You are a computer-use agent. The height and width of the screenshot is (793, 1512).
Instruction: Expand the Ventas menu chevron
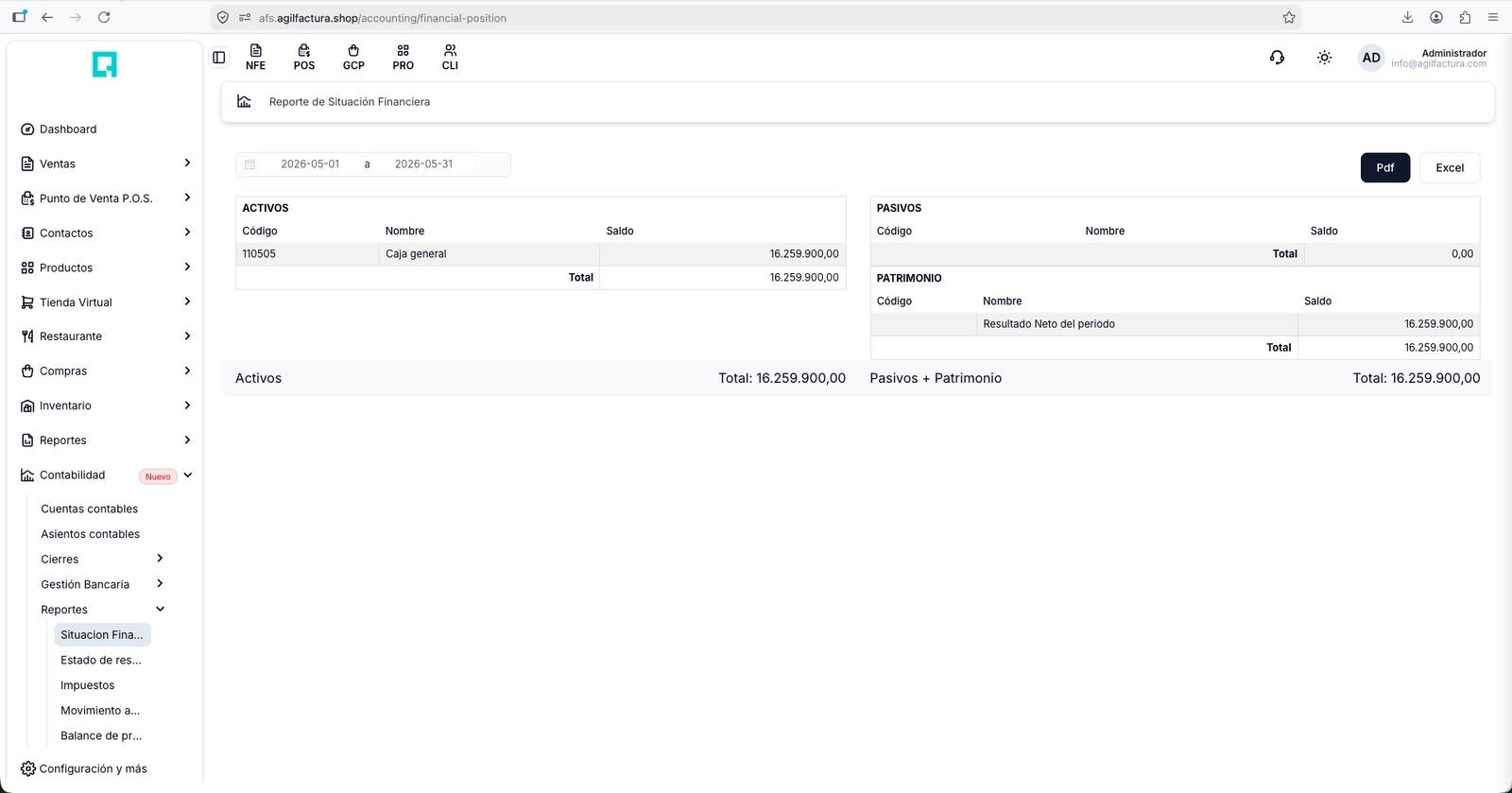(x=187, y=164)
